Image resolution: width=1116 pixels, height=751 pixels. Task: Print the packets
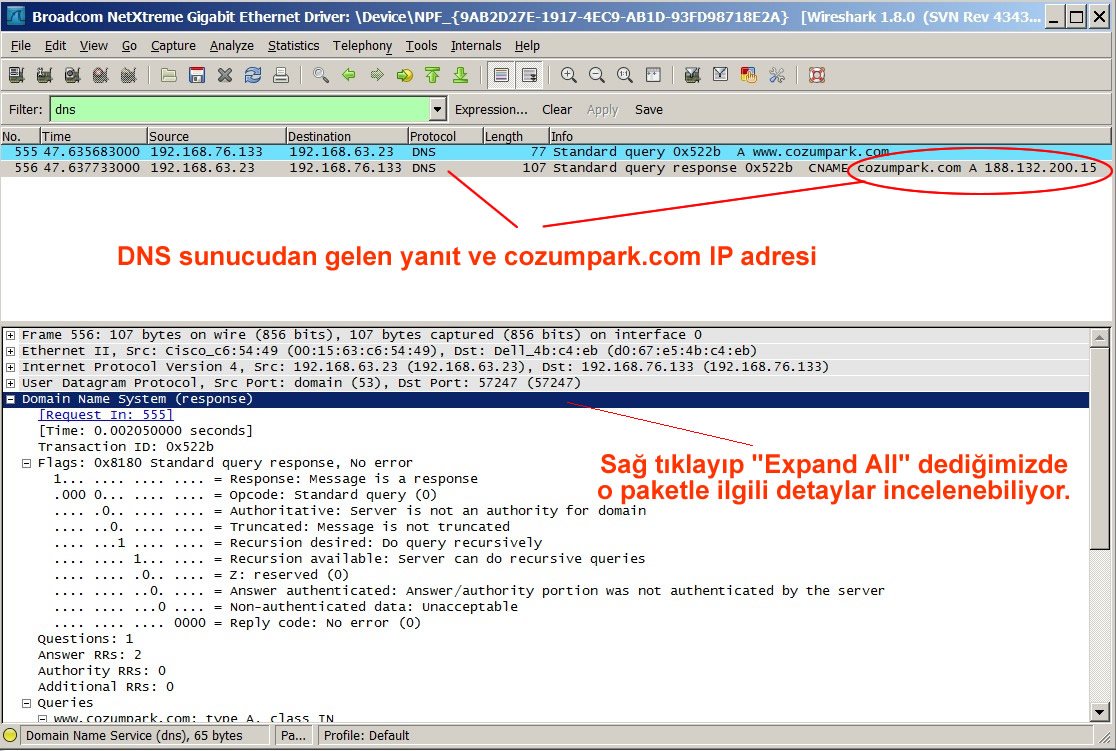pos(281,75)
